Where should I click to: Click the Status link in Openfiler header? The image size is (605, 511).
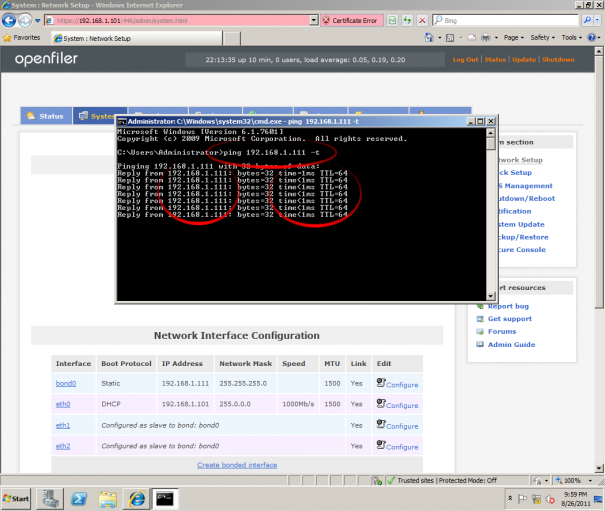point(495,59)
